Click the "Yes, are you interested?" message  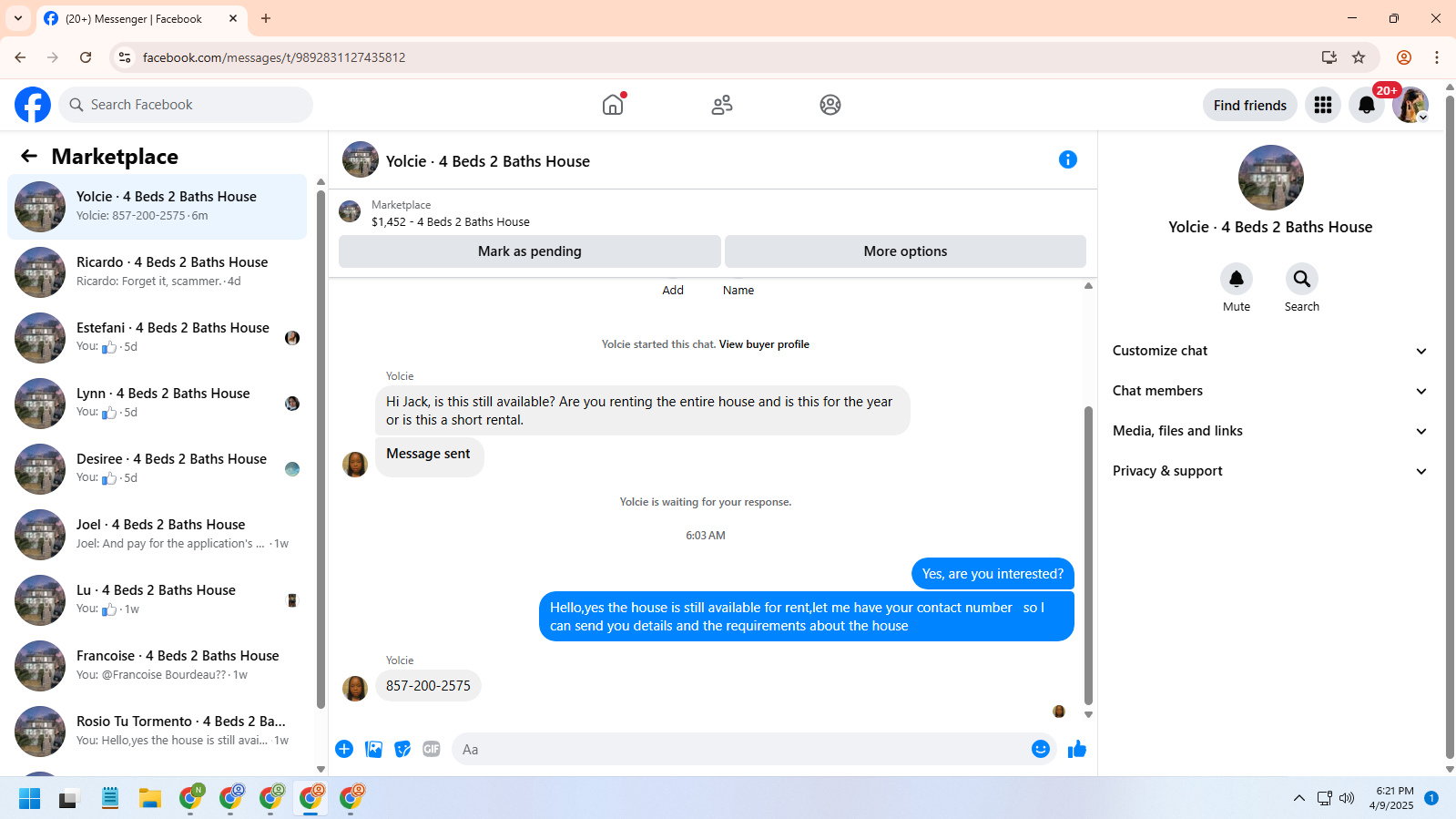[x=993, y=574]
